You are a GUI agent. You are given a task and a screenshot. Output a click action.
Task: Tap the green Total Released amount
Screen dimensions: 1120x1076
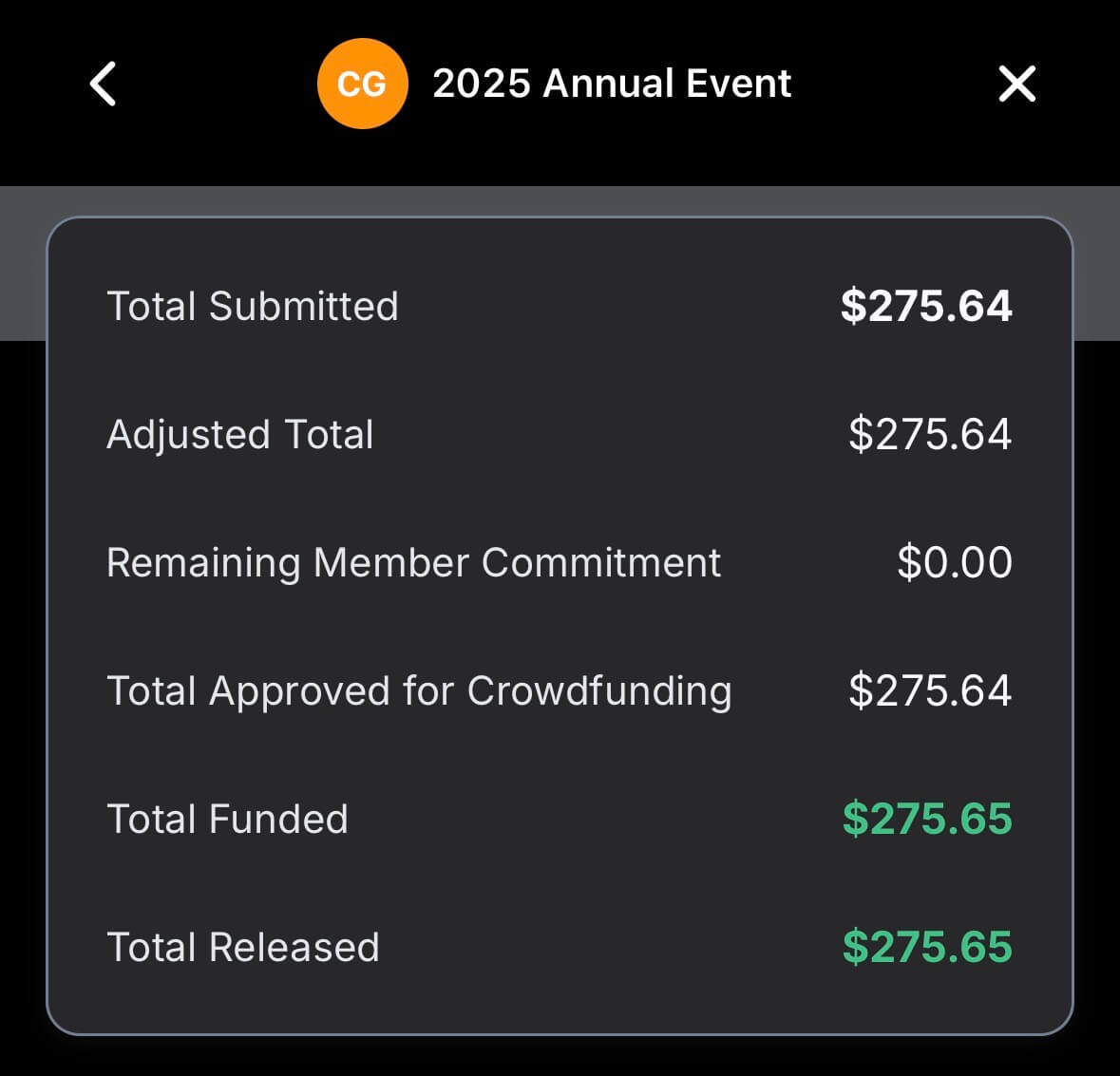tap(928, 947)
